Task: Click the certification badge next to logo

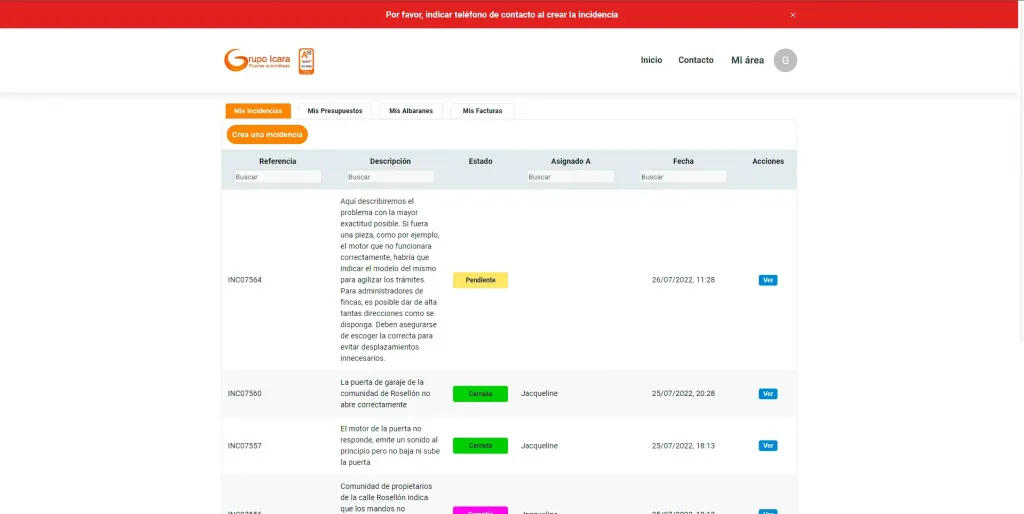Action: (307, 61)
